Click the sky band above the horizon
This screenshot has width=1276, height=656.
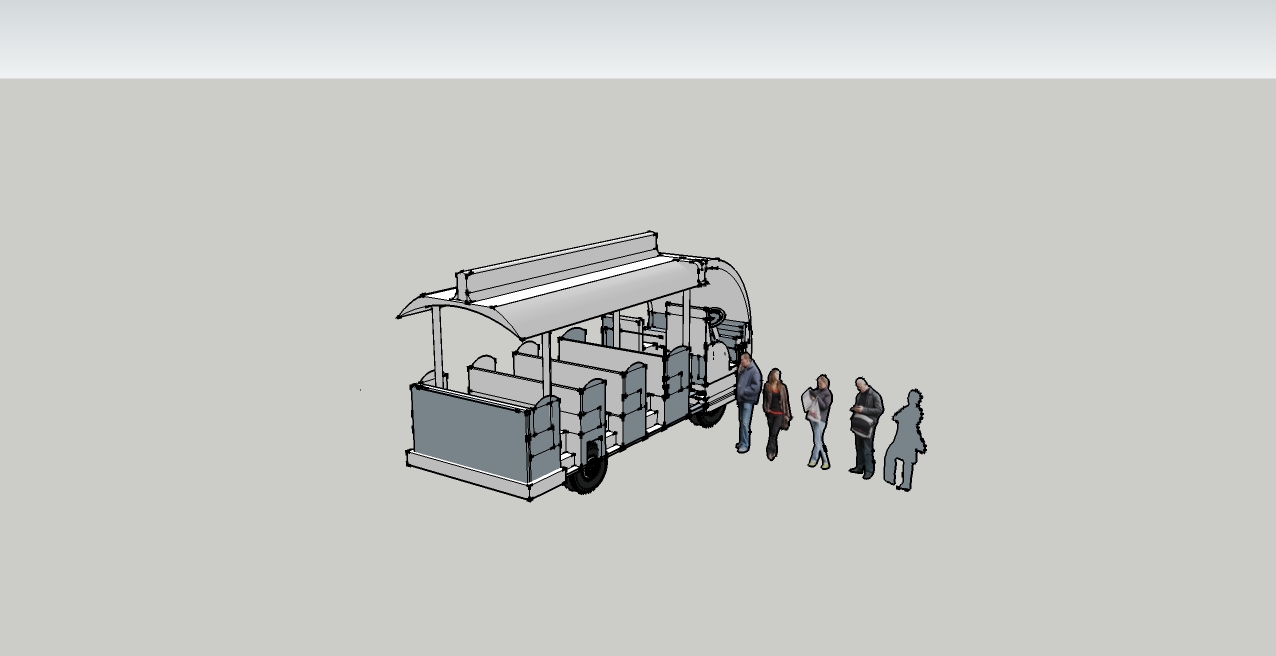coord(638,38)
